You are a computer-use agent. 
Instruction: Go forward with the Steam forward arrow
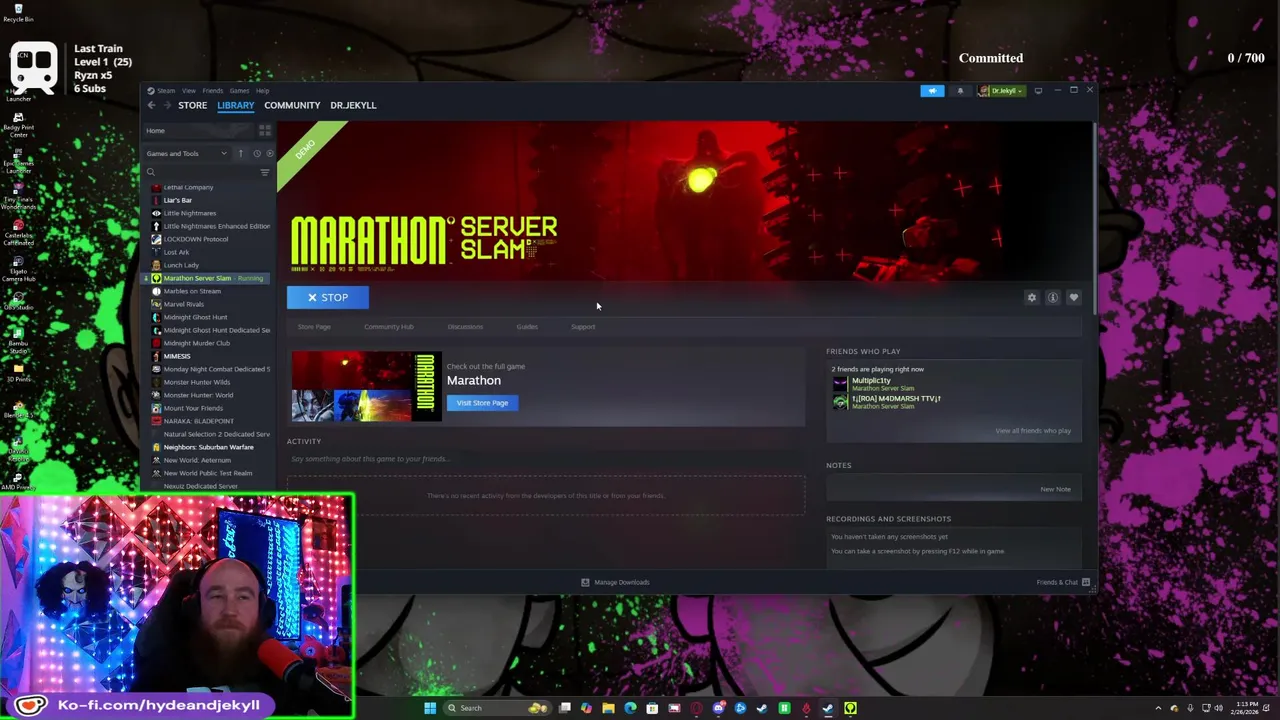[167, 105]
